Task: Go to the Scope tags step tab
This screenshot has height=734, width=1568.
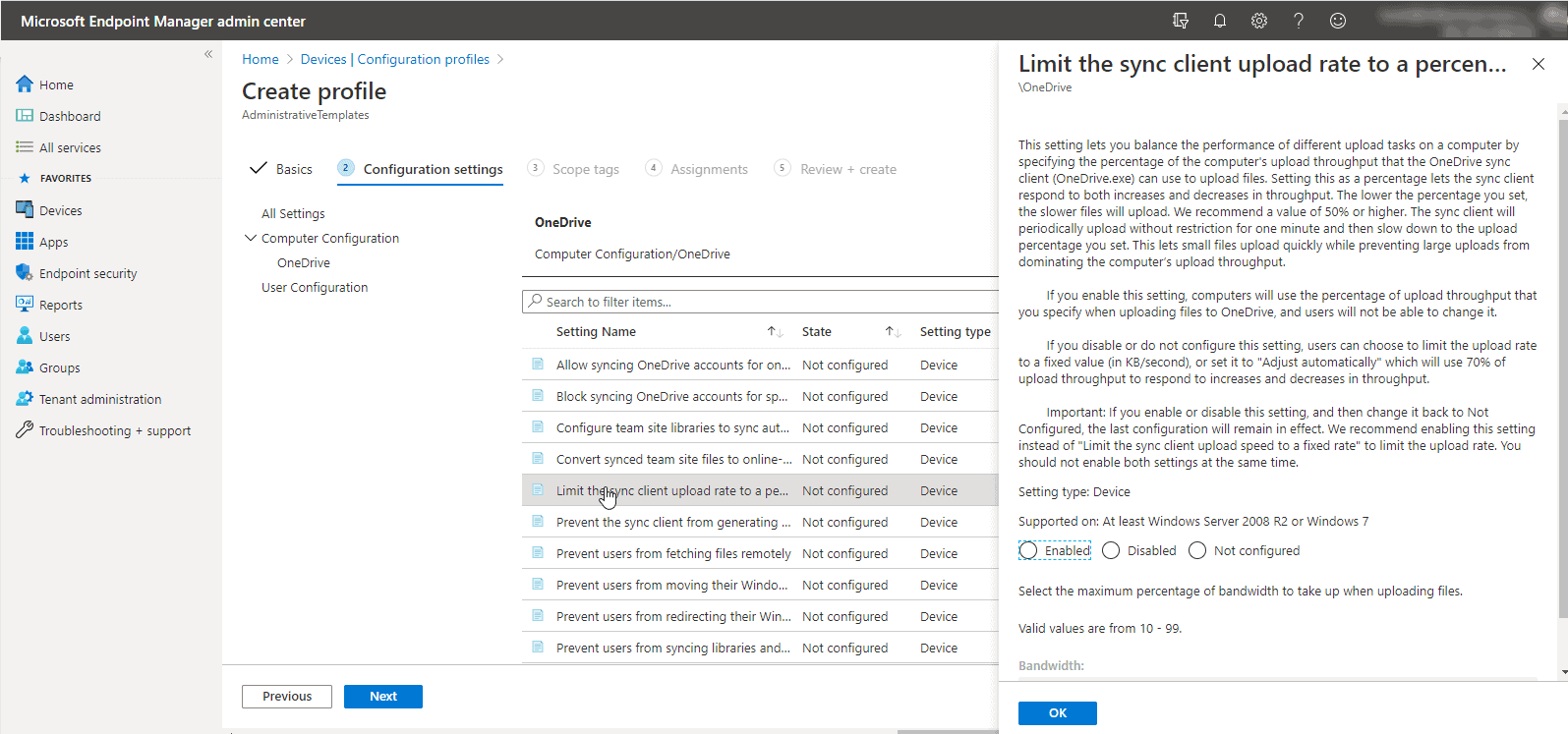Action: pos(573,169)
